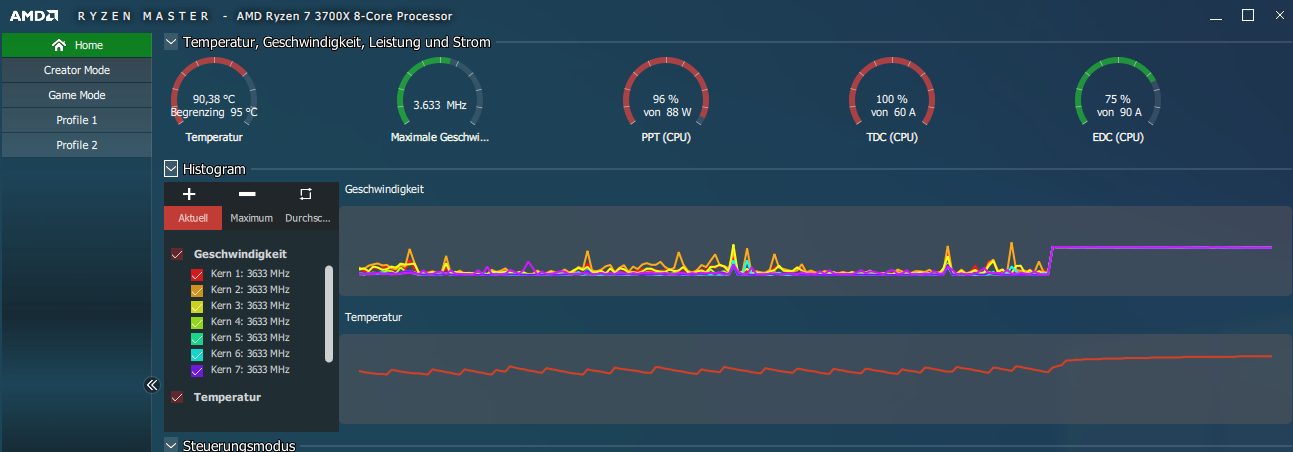The image size is (1293, 452).
Task: Click the Geschwindigkeit graph area
Action: tap(815, 250)
